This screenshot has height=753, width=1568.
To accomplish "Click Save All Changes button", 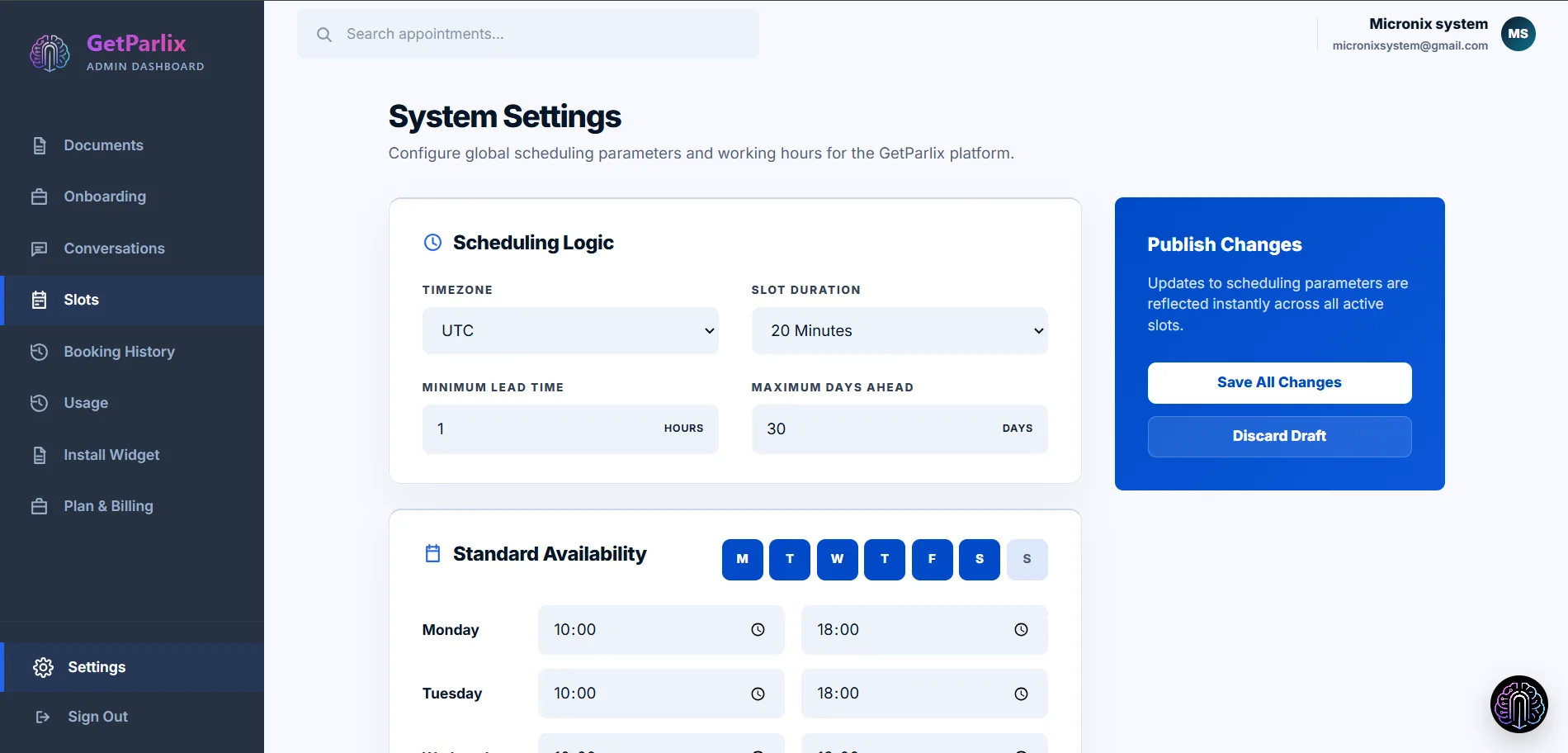I will tap(1279, 382).
